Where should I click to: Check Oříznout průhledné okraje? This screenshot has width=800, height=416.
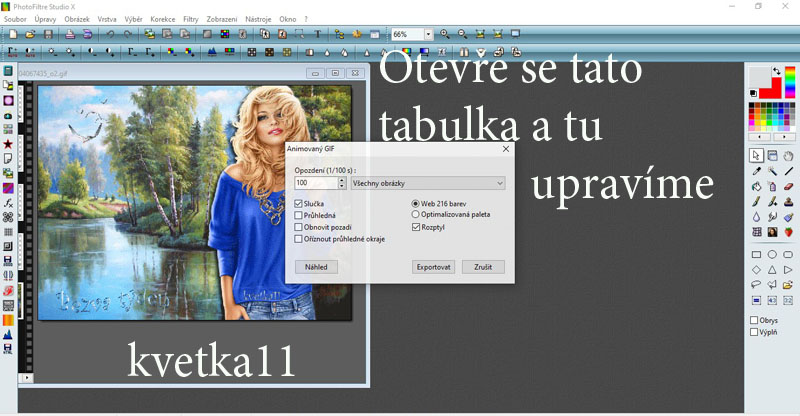(298, 238)
